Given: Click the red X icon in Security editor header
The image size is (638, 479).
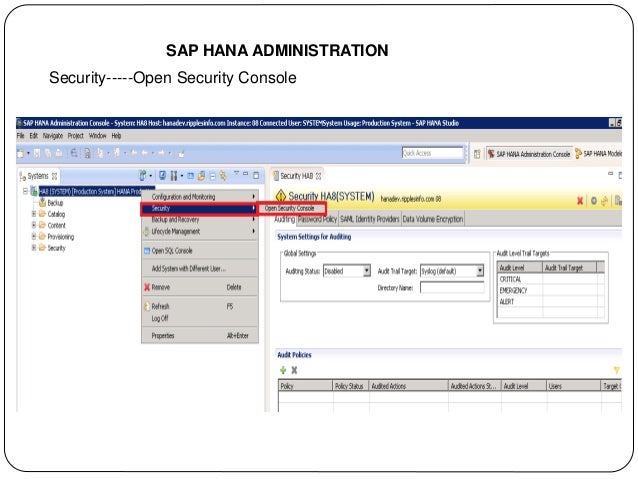Looking at the screenshot, I should (580, 201).
